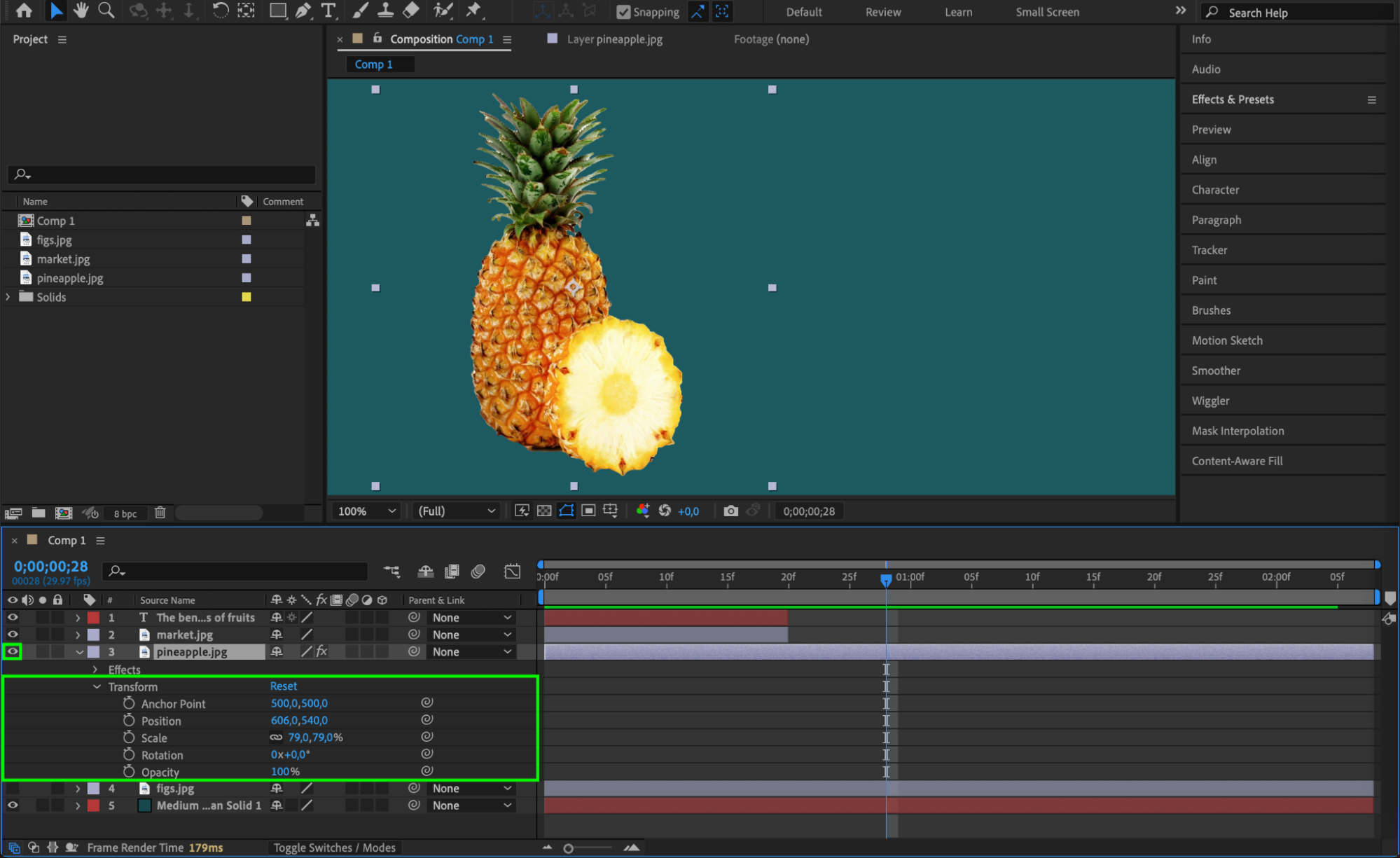Expand the Solids folder in Project
Screen dimensions: 1400x858
8,297
